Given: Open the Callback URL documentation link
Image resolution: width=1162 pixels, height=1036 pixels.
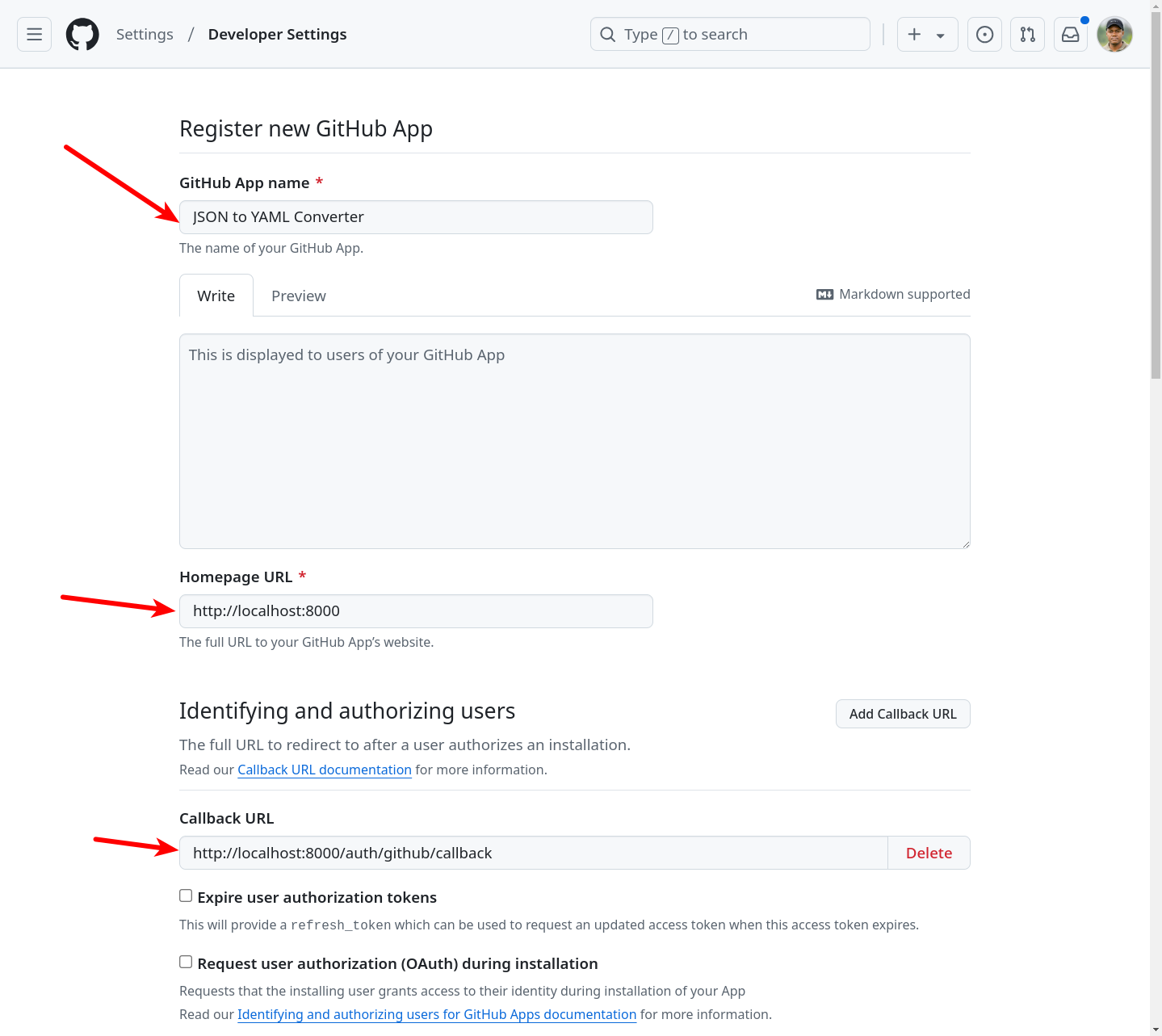Looking at the screenshot, I should pyautogui.click(x=324, y=770).
